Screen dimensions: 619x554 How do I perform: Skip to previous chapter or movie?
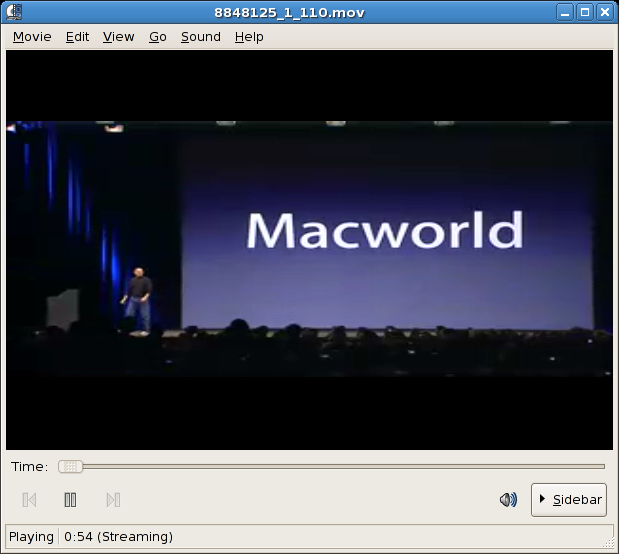30,500
